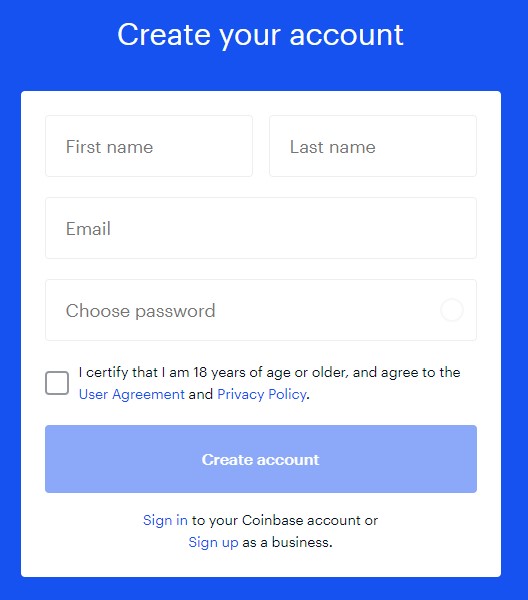Click the 'as a business.' text

(287, 542)
